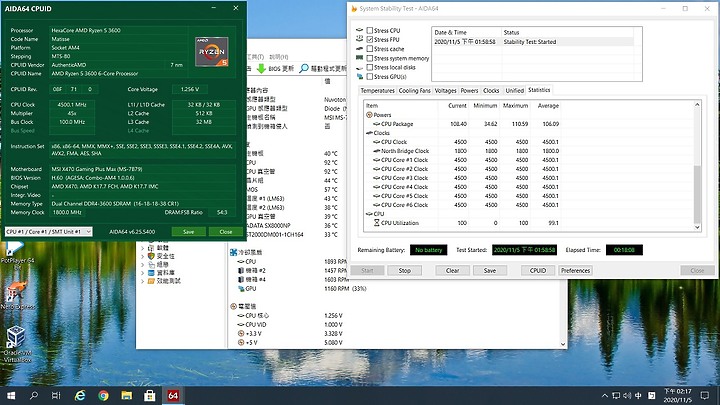The width and height of the screenshot is (720, 405).
Task: Uncheck the Stress FPU checkbox
Action: pyautogui.click(x=370, y=39)
